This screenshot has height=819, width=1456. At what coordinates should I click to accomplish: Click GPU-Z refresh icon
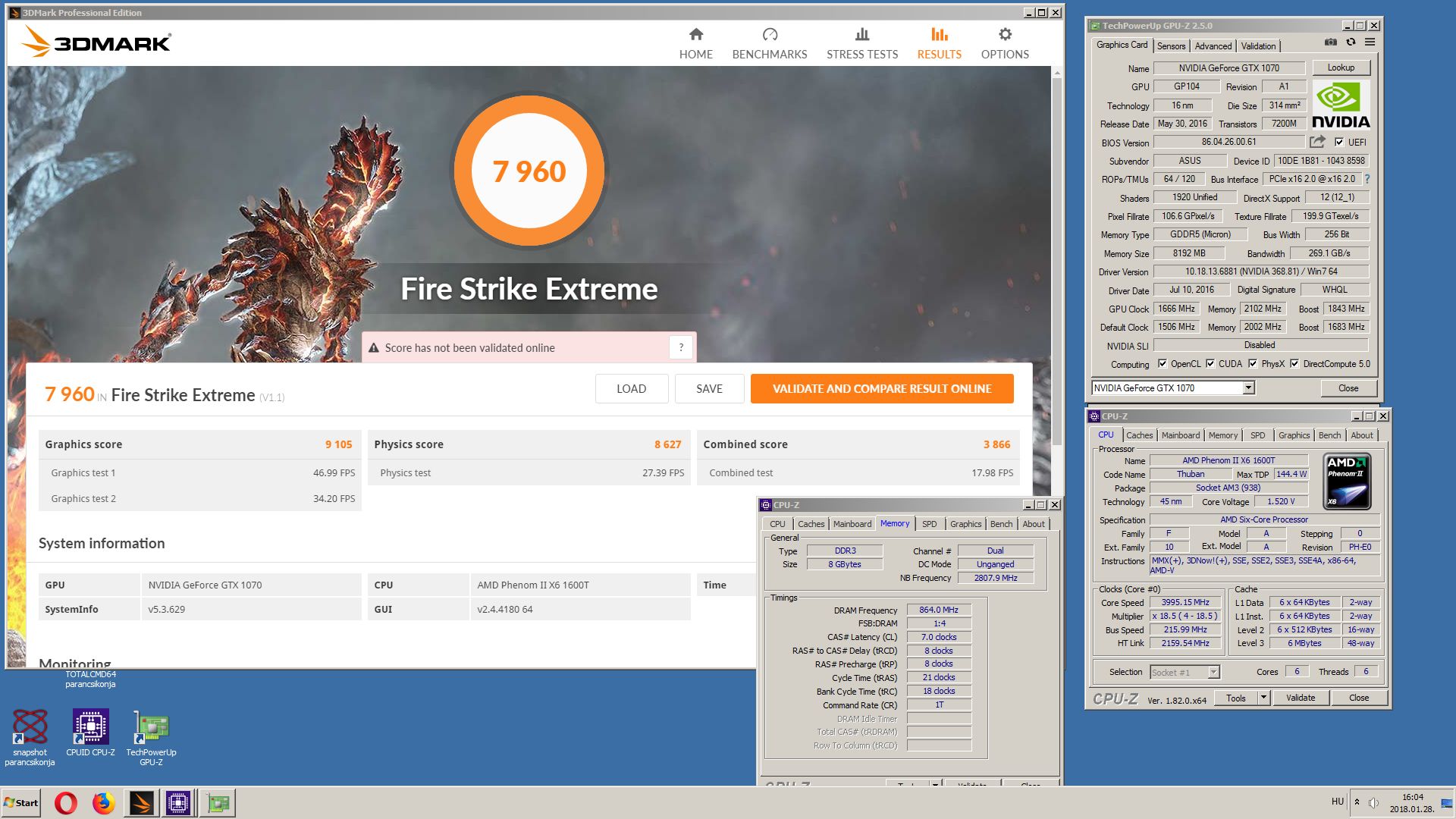point(1351,42)
